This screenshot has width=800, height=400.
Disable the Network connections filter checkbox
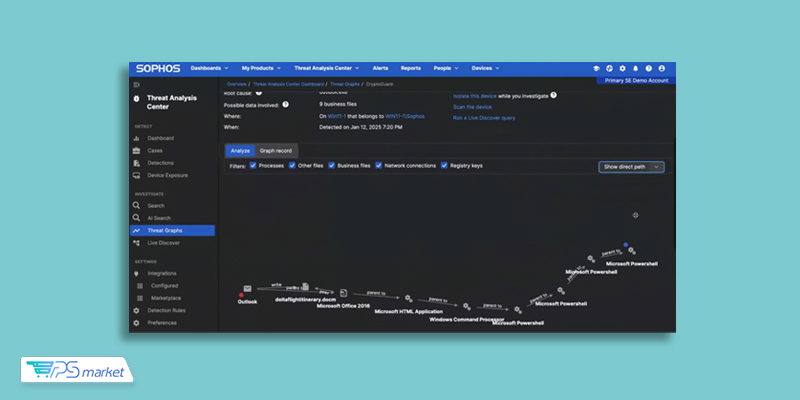[379, 166]
